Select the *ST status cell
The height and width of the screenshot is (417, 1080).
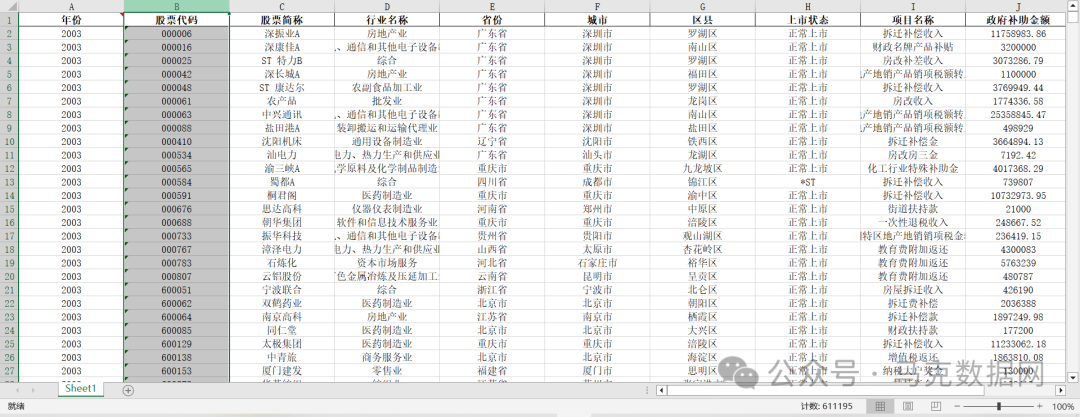(x=807, y=182)
